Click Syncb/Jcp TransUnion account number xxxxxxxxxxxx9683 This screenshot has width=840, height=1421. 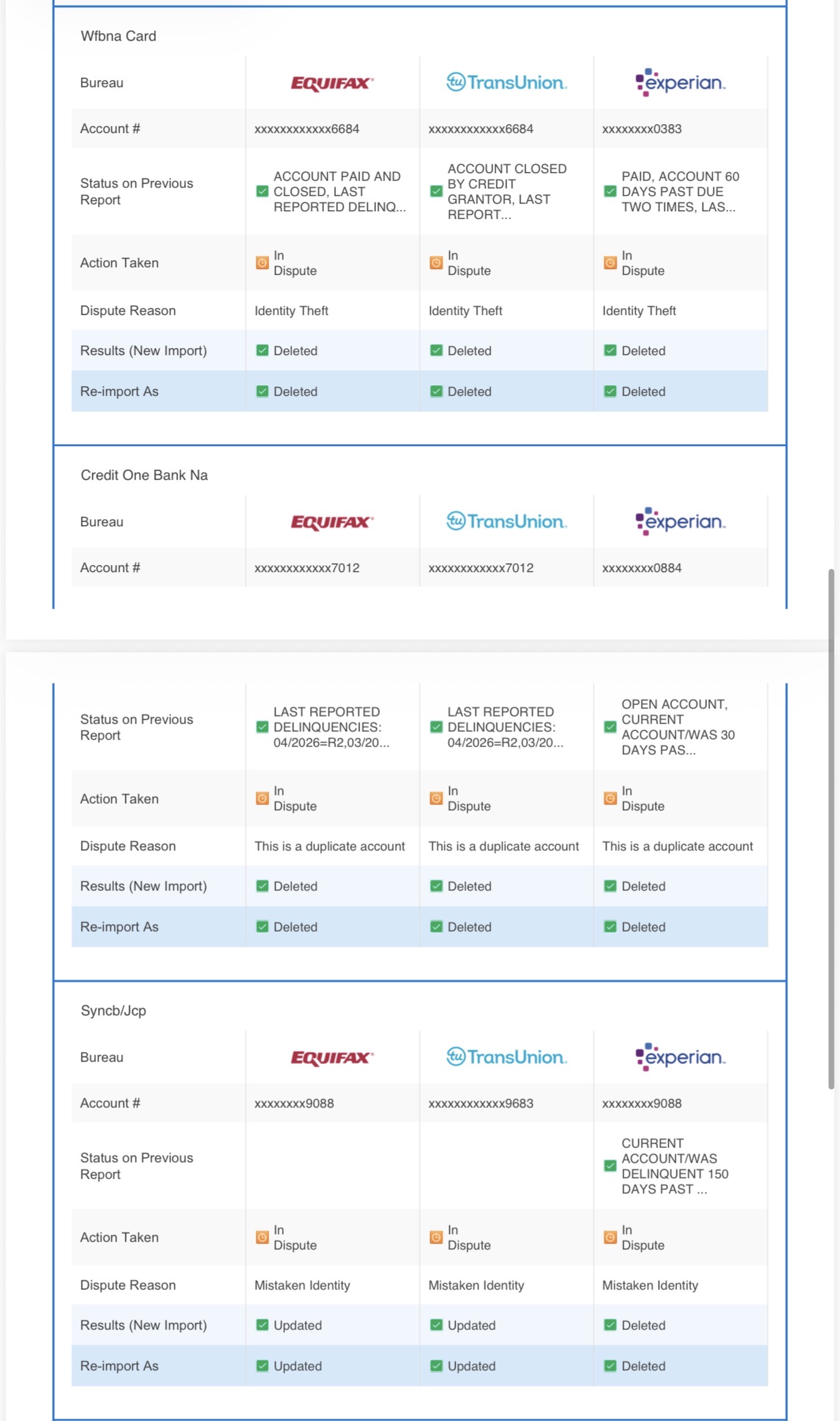pyautogui.click(x=481, y=1103)
